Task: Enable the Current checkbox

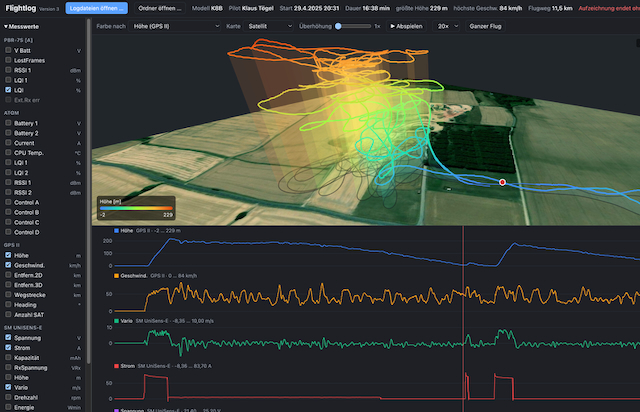Action: click(8, 143)
